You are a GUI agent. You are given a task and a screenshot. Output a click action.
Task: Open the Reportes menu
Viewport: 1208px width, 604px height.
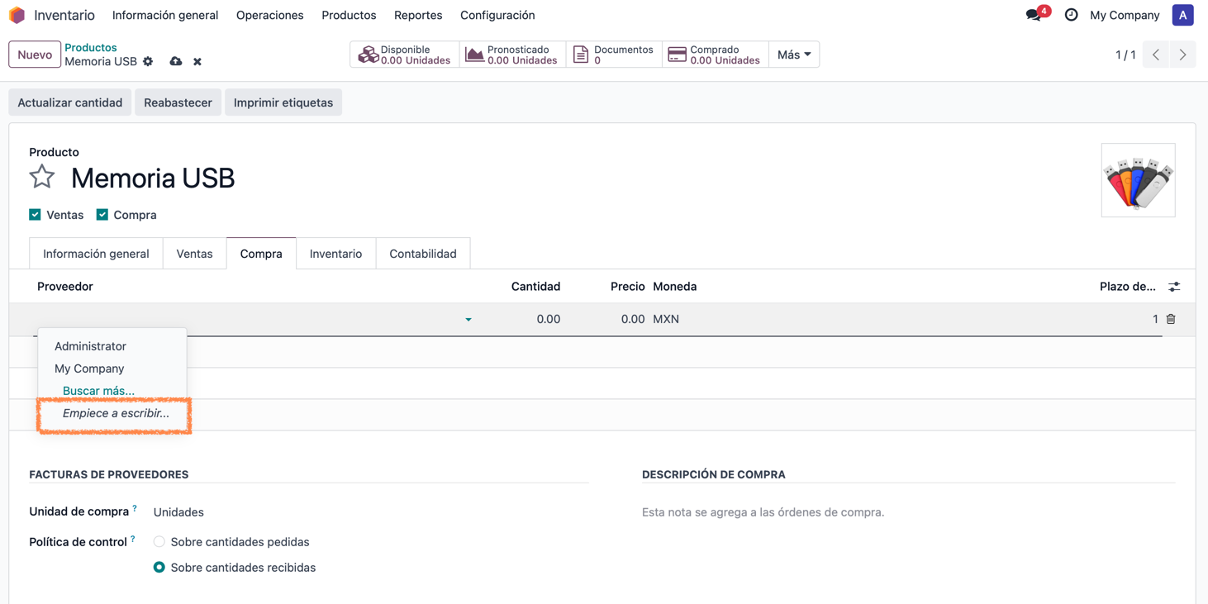point(418,15)
